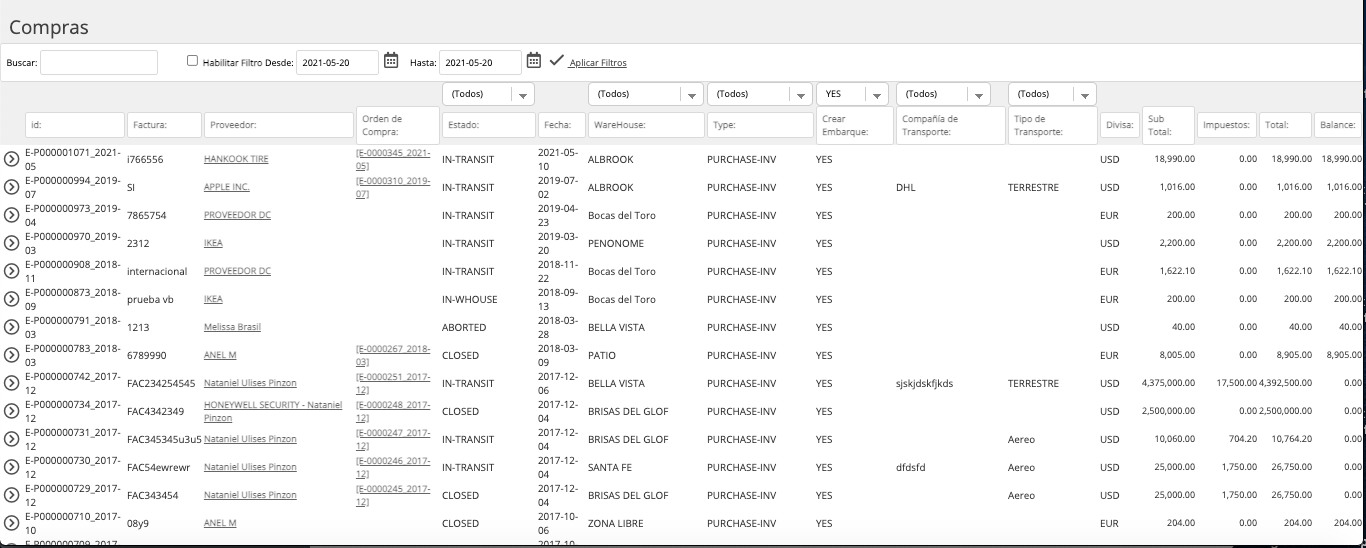The image size is (1366, 548).
Task: Open the Type filter dropdown
Action: [759, 94]
